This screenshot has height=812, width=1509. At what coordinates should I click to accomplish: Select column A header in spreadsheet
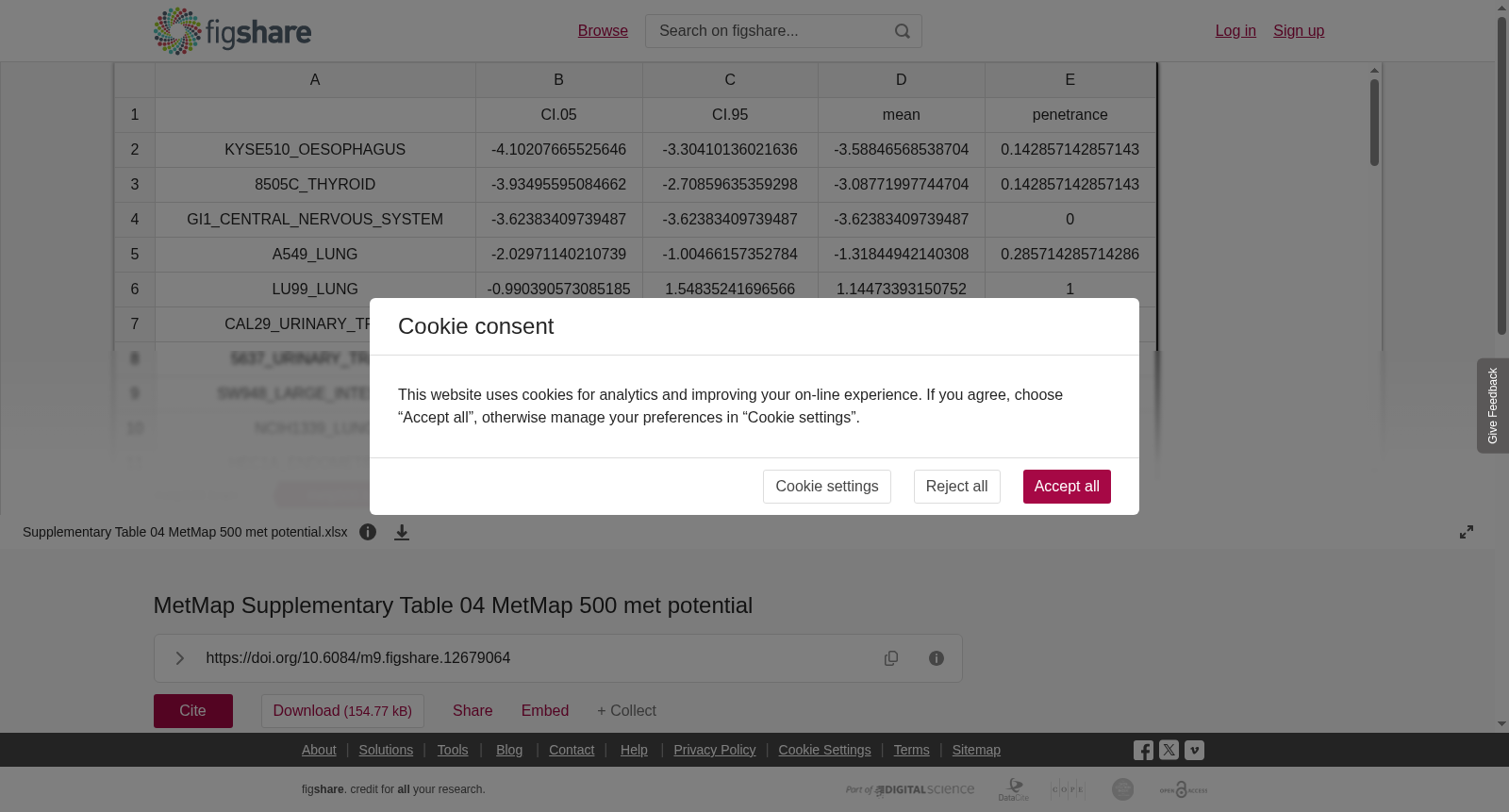pyautogui.click(x=315, y=80)
